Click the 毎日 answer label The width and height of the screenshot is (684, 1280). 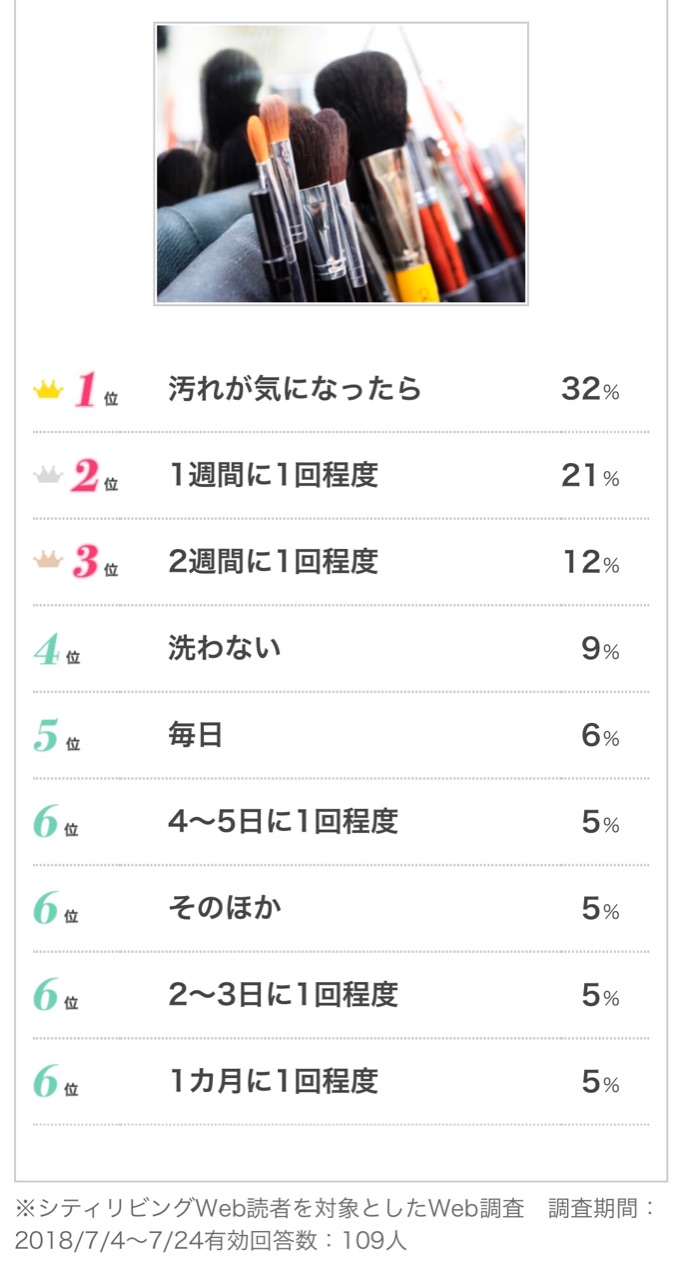pos(195,736)
